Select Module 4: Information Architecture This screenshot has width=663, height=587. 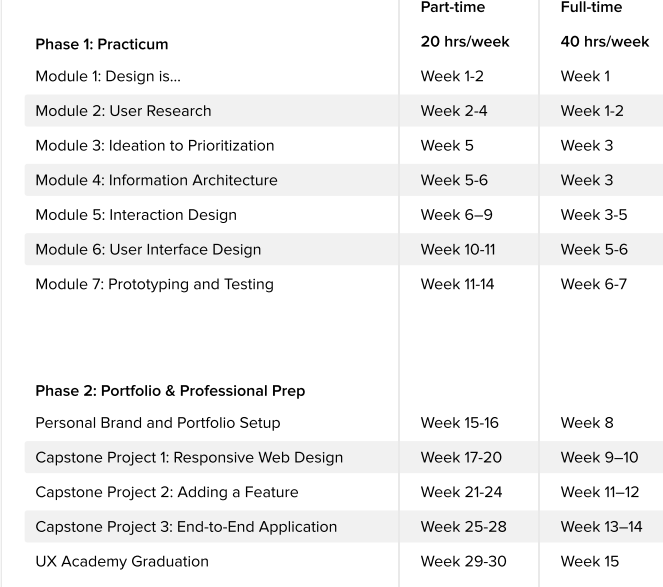(x=156, y=180)
